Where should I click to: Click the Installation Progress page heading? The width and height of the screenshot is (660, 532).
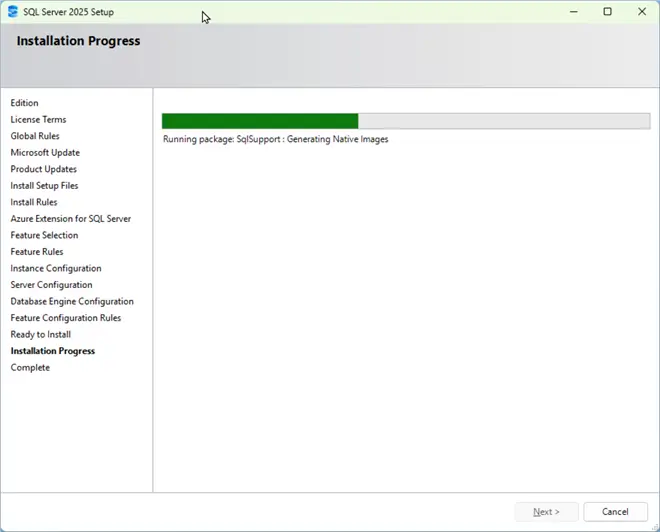(x=78, y=41)
